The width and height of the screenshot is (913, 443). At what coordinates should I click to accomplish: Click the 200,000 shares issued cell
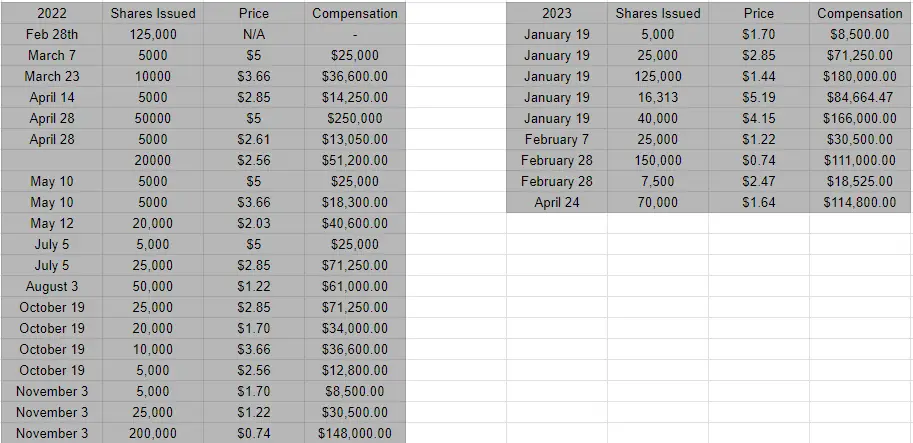[x=153, y=434]
